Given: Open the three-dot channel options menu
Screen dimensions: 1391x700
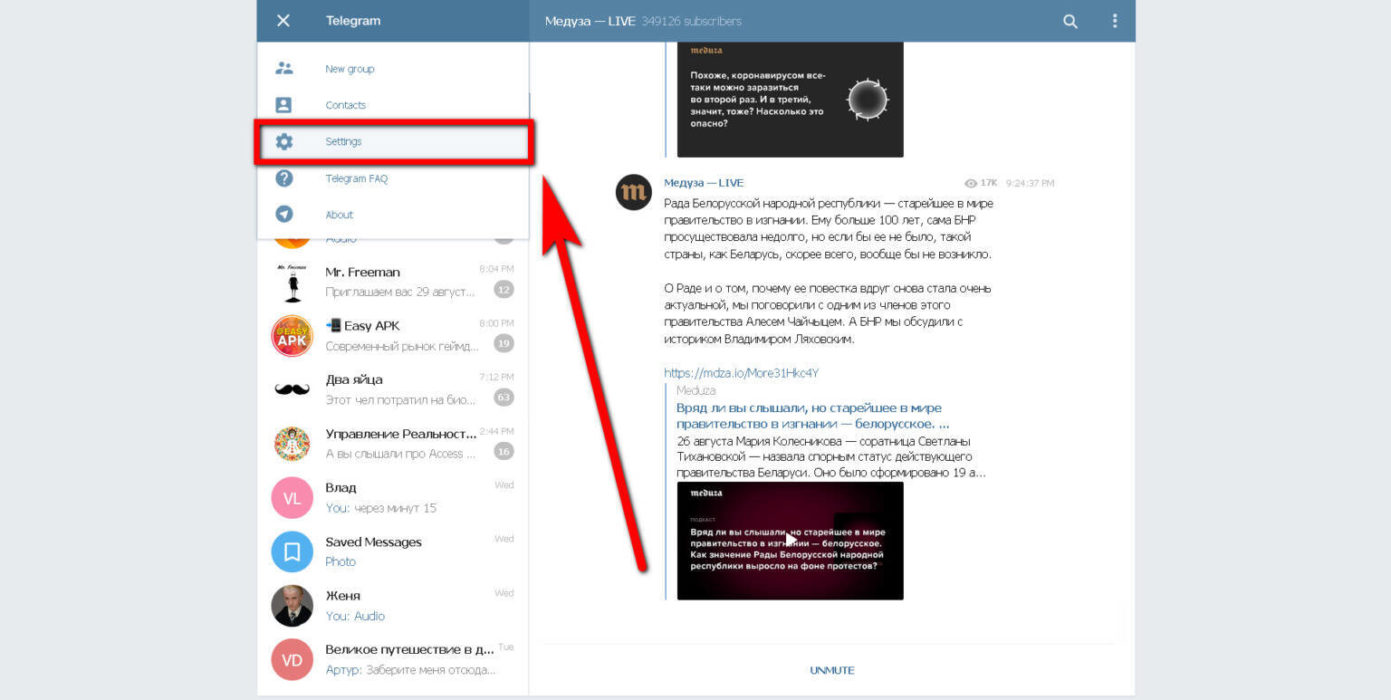Looking at the screenshot, I should [x=1115, y=21].
